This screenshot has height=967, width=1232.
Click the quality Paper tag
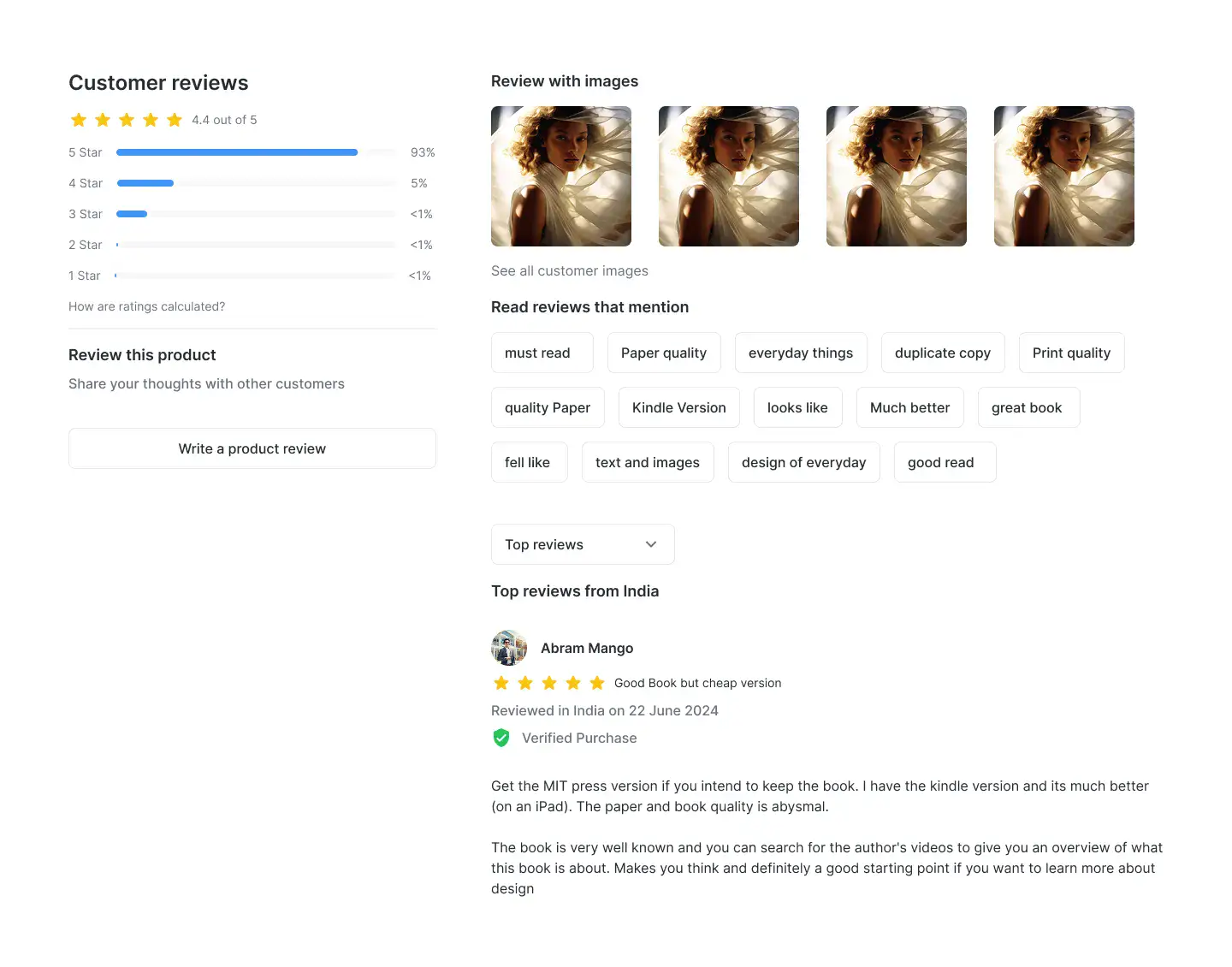tap(548, 407)
